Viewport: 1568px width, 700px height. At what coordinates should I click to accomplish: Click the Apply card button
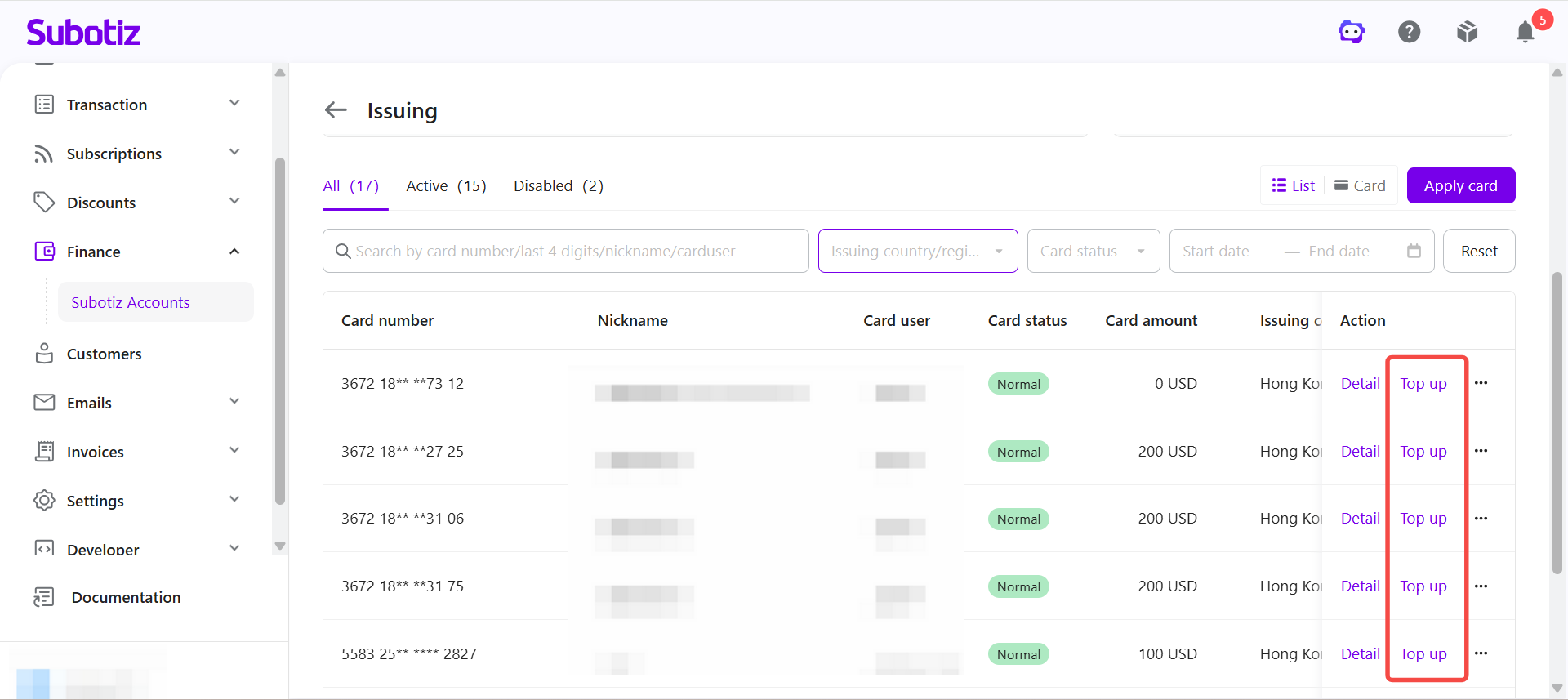tap(1461, 185)
